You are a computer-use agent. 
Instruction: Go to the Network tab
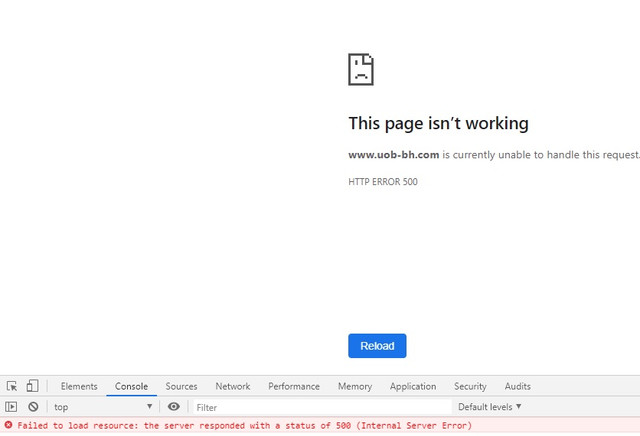coord(233,386)
